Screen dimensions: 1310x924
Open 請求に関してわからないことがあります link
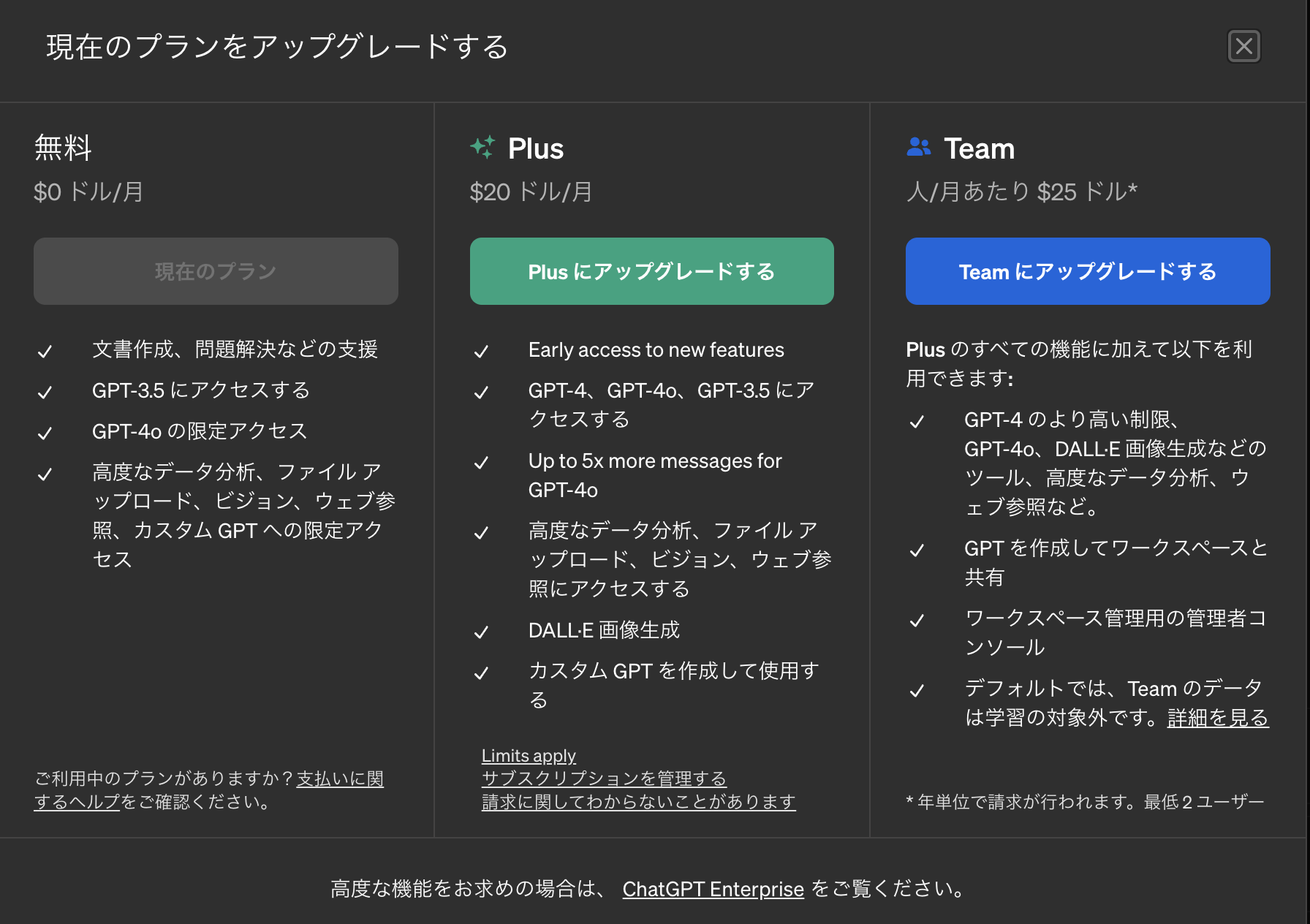tap(638, 802)
